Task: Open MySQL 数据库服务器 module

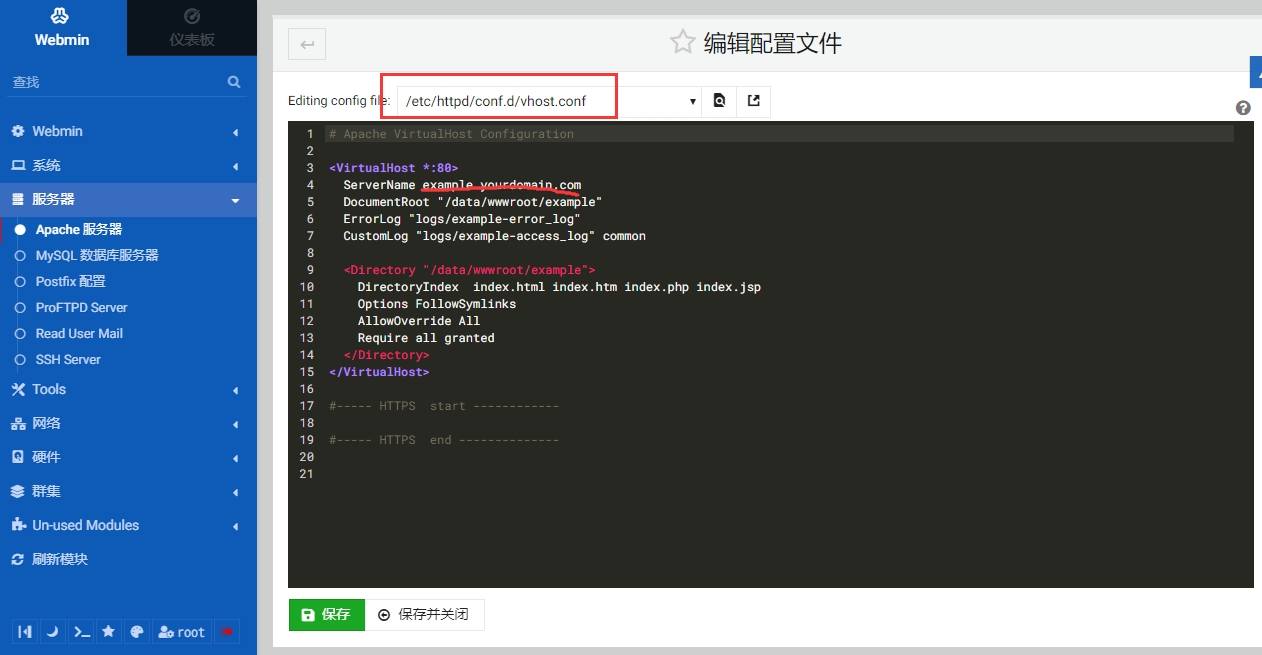Action: click(x=97, y=256)
